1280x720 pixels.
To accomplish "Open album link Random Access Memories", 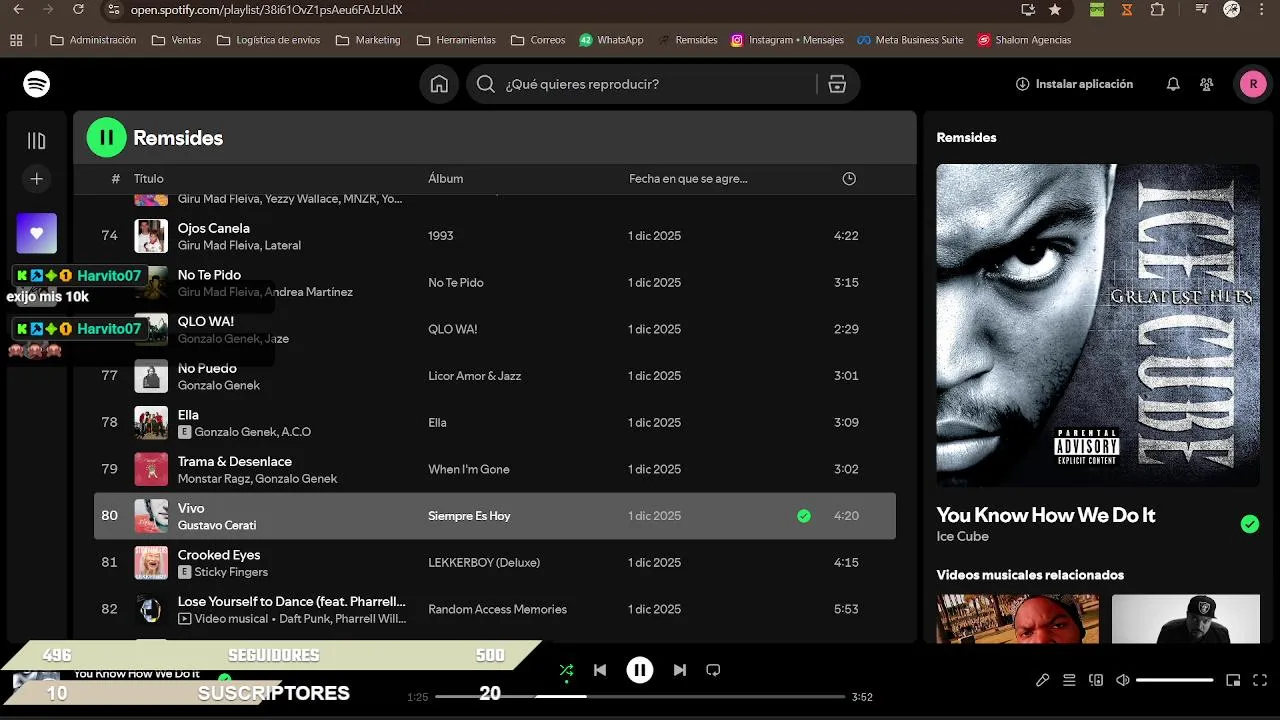I will [497, 609].
